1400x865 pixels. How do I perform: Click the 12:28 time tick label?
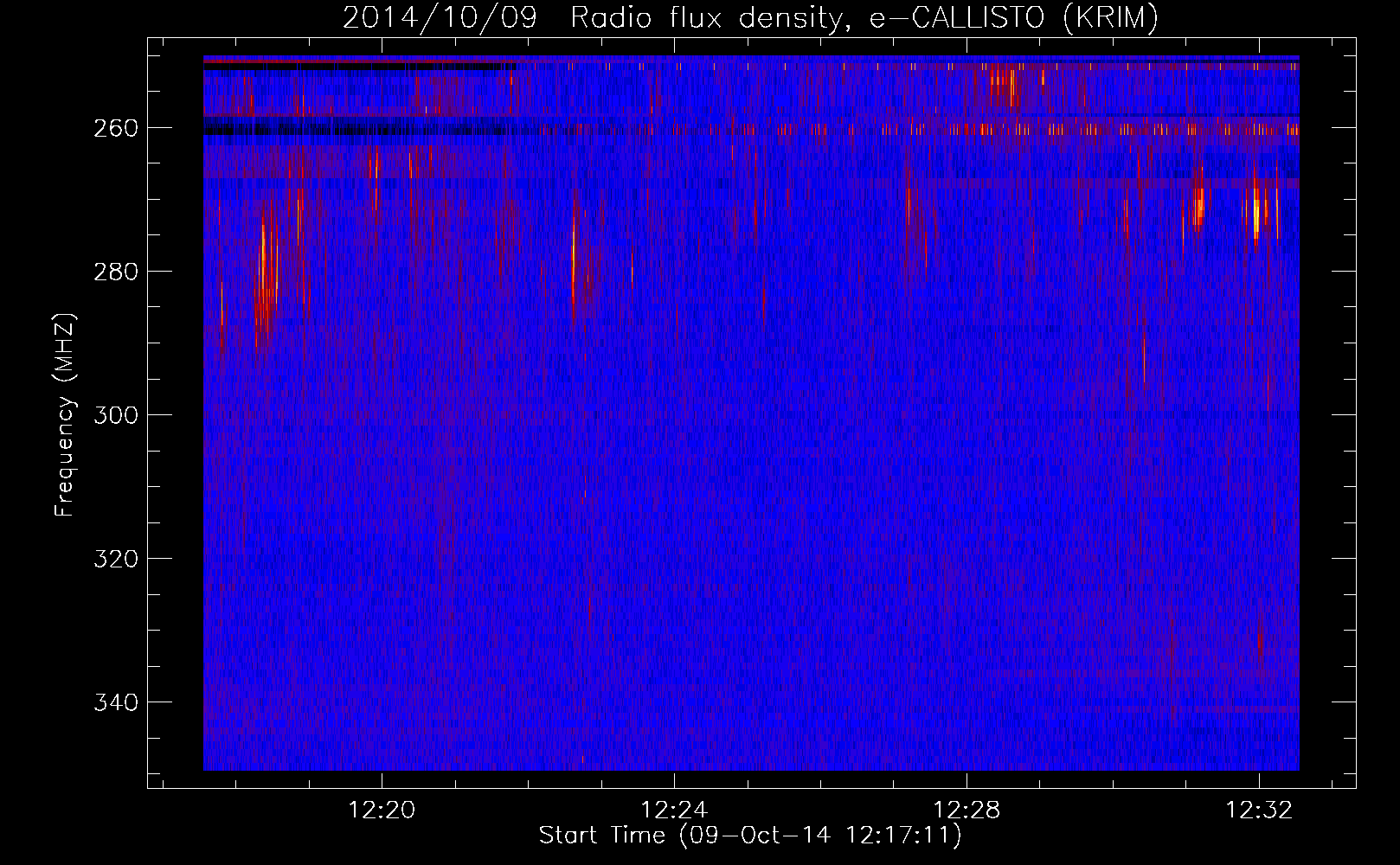coord(967,811)
